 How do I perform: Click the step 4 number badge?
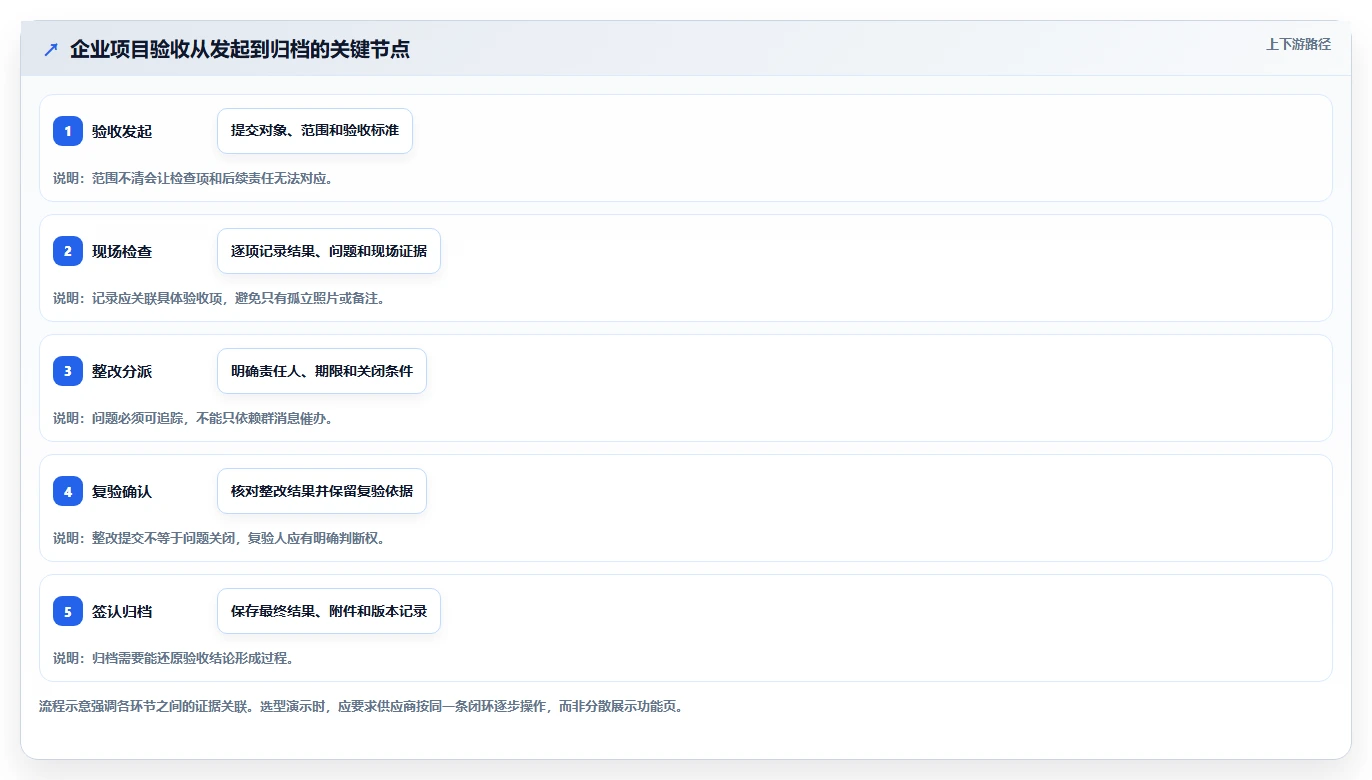pyautogui.click(x=68, y=491)
